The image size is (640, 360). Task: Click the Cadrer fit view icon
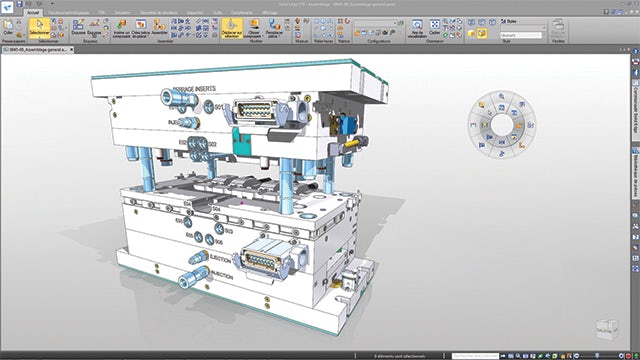435,27
